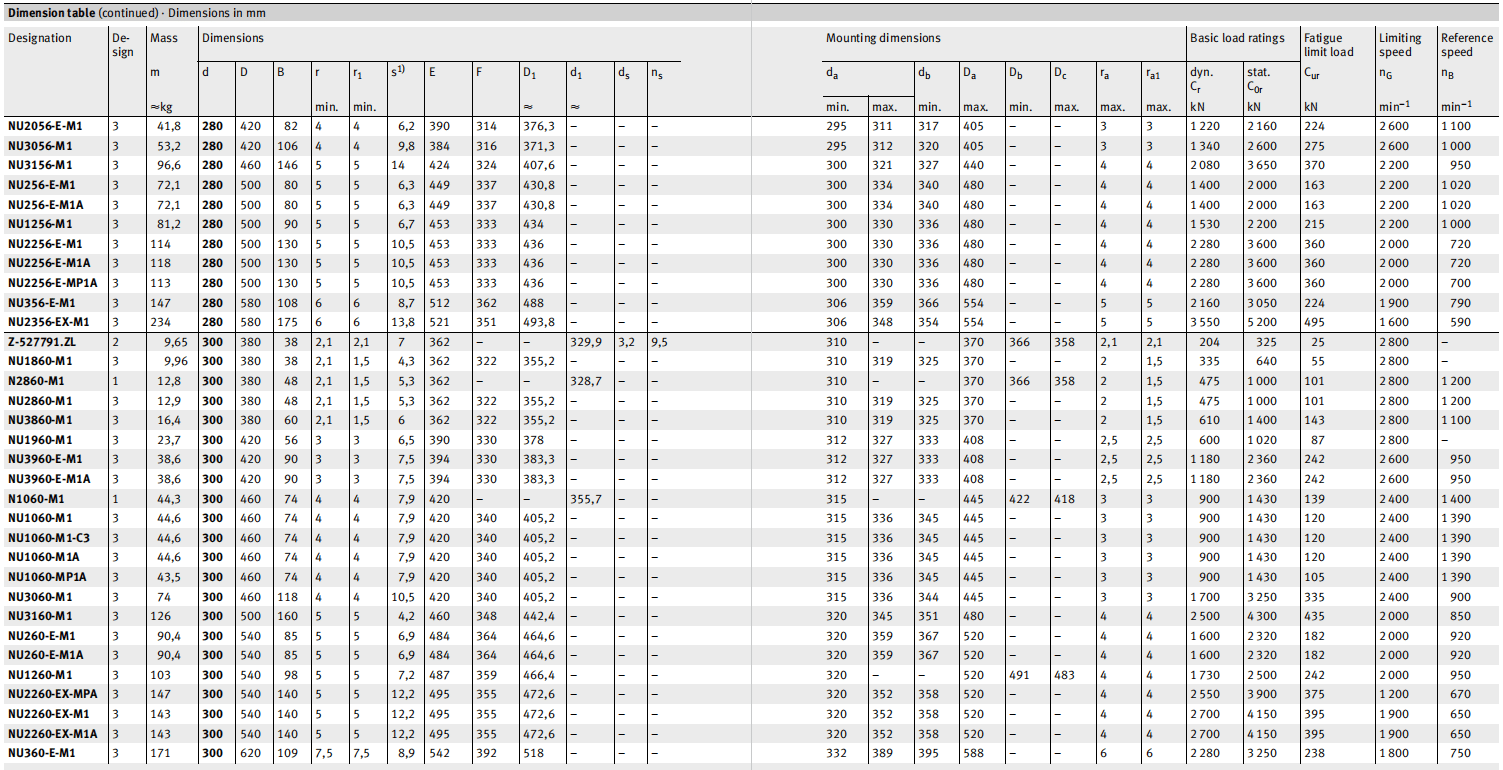Select designation NU2260-EX-MPA
This screenshot has height=770, width=1503.
pyautogui.click(x=52, y=694)
